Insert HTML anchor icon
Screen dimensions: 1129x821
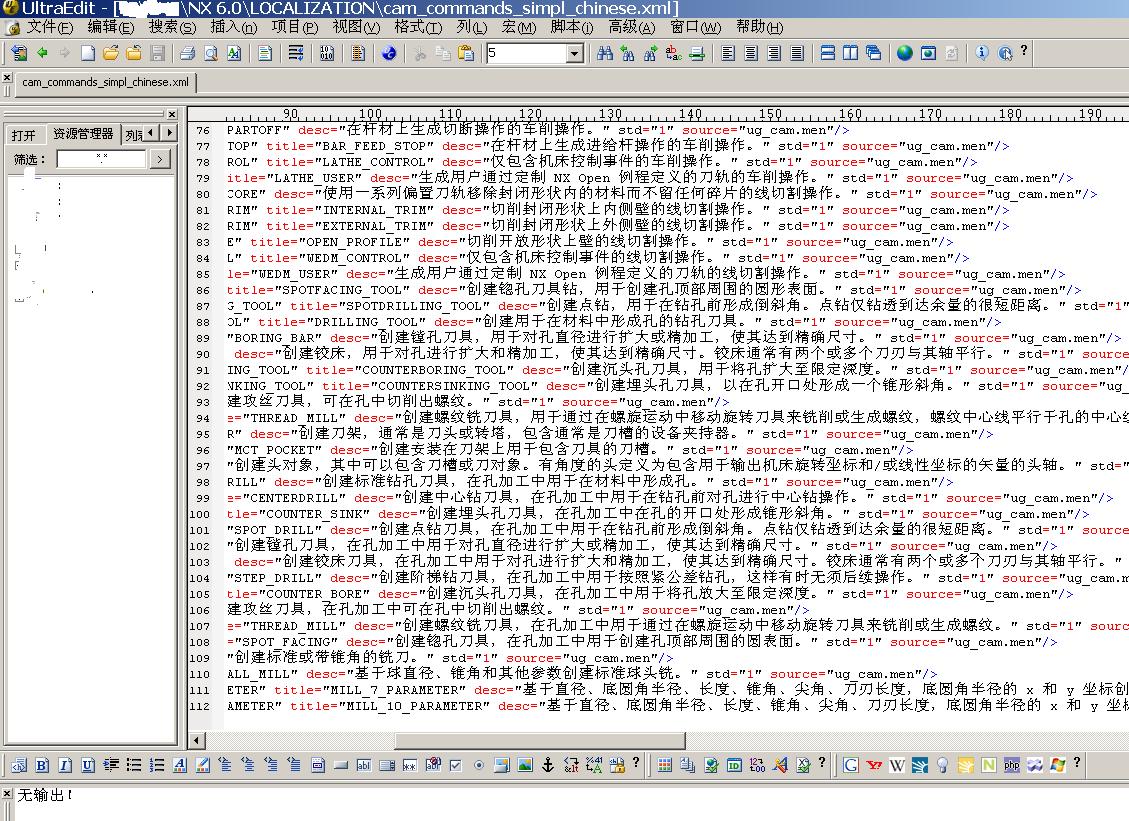click(548, 765)
